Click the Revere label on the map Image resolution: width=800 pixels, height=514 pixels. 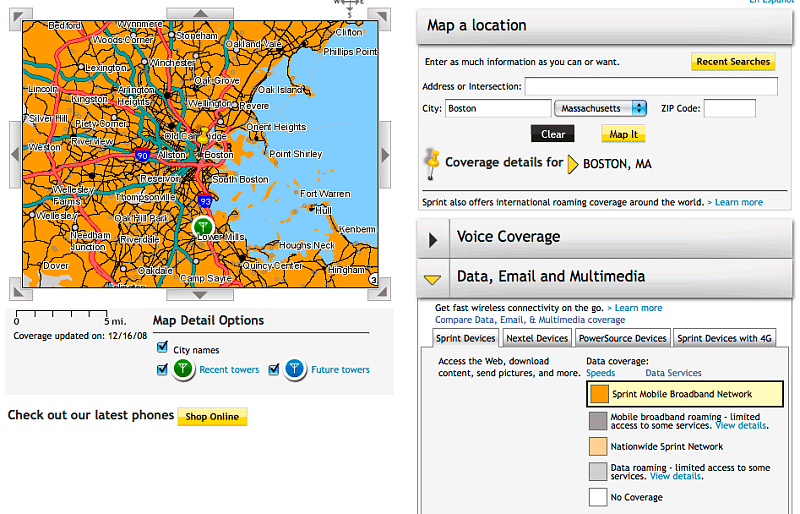[x=254, y=106]
